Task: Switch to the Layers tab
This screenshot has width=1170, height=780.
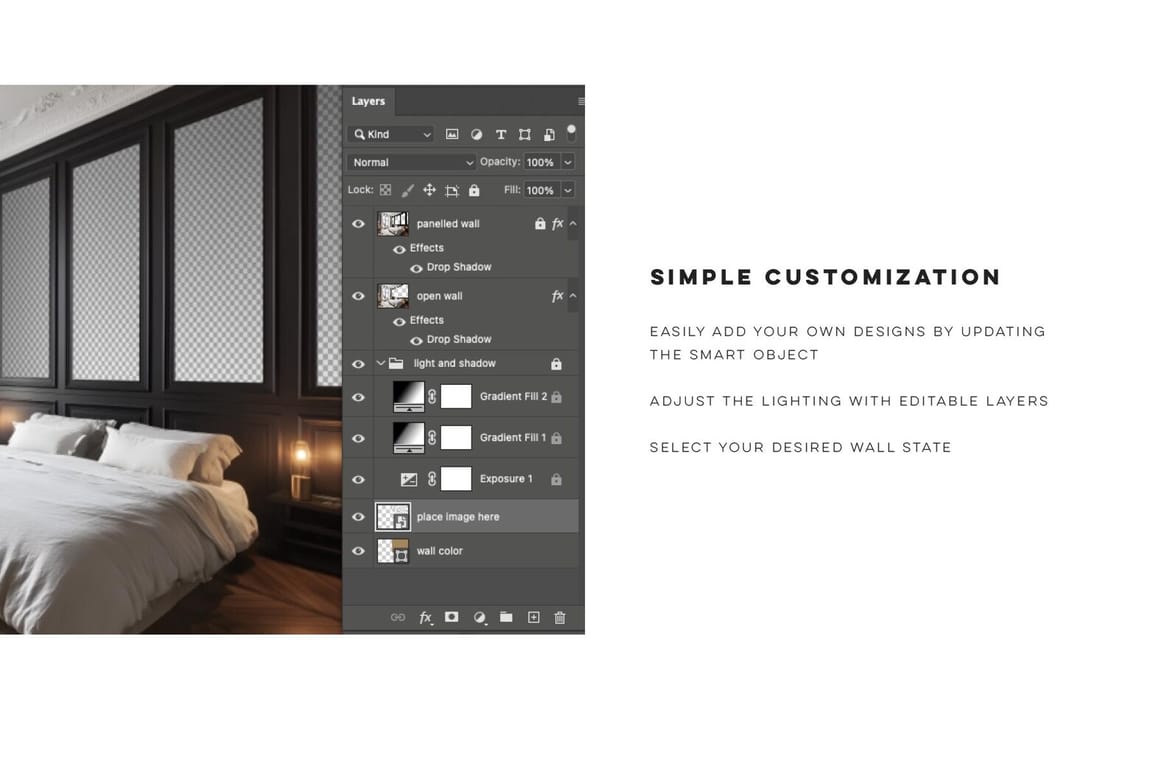Action: pos(369,101)
